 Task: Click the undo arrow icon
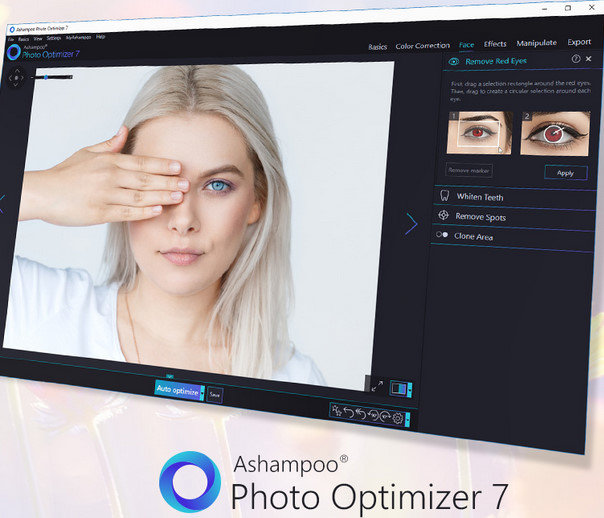pyautogui.click(x=349, y=412)
